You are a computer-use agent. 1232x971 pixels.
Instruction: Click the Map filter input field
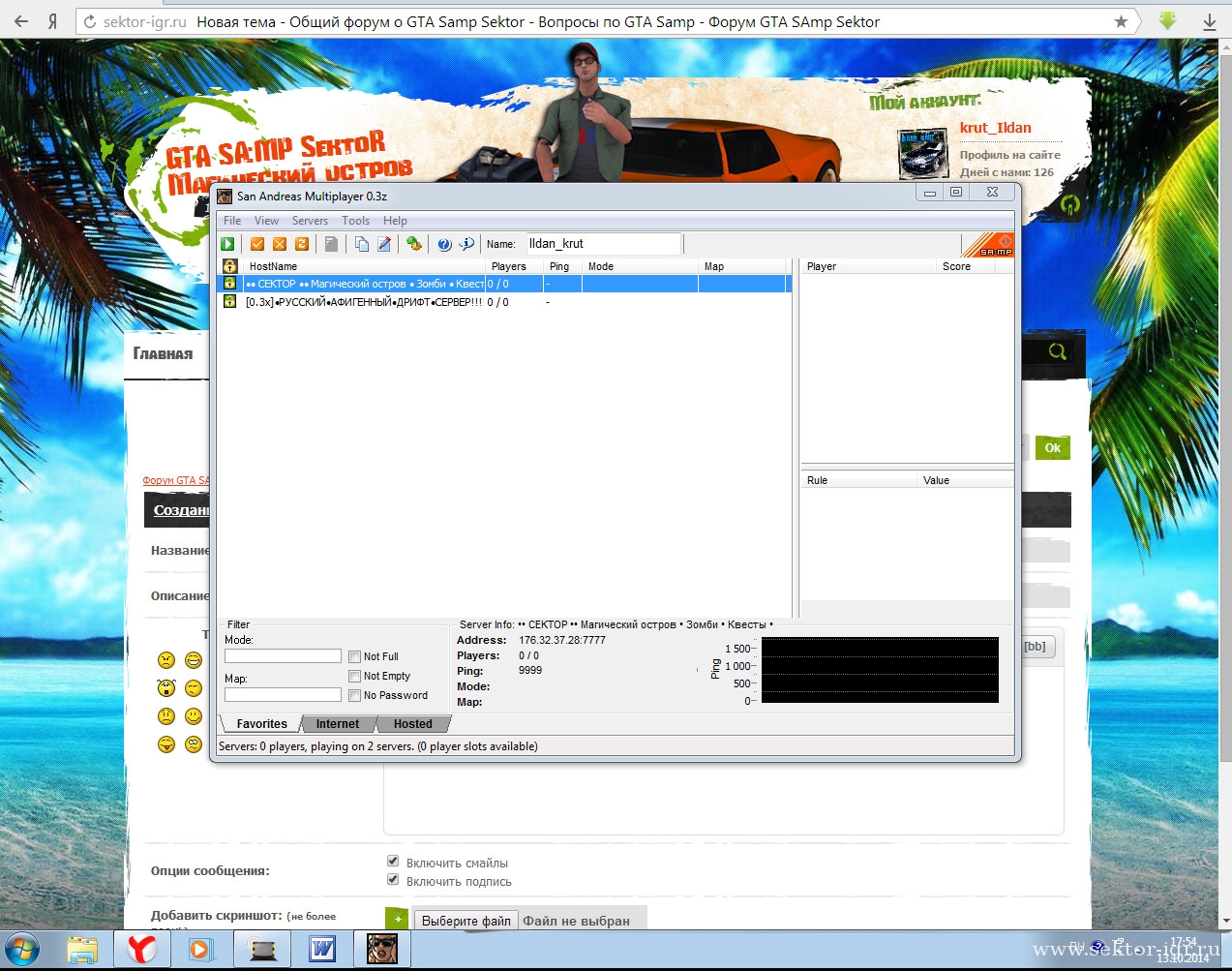283,695
